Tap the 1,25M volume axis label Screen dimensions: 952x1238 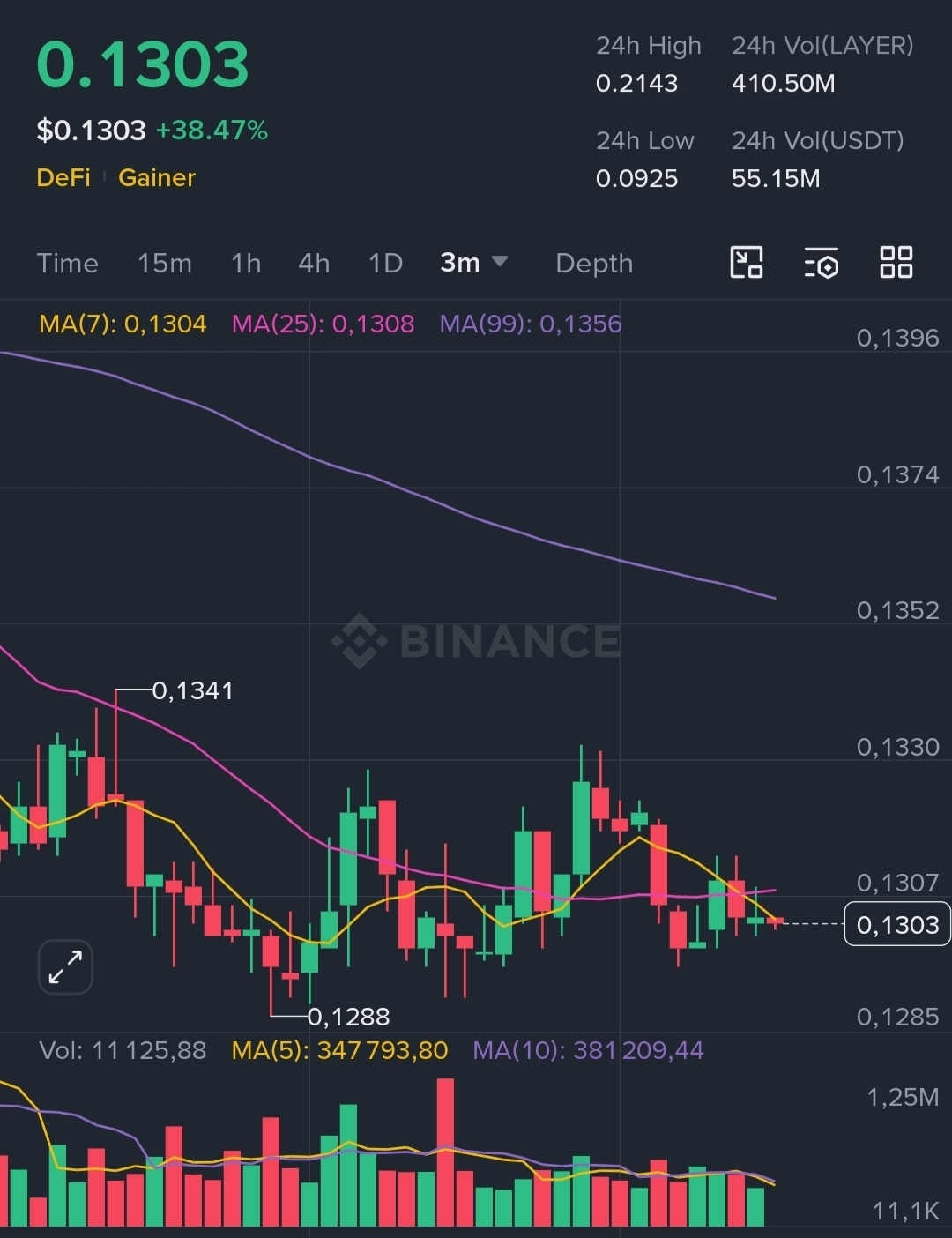point(903,1097)
